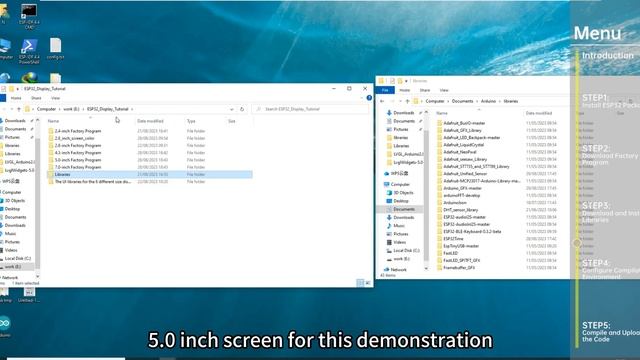Open address bar history dropdown in ESP32_Display_Tutorial window
Screen dimensions: 640x360
click(231, 109)
